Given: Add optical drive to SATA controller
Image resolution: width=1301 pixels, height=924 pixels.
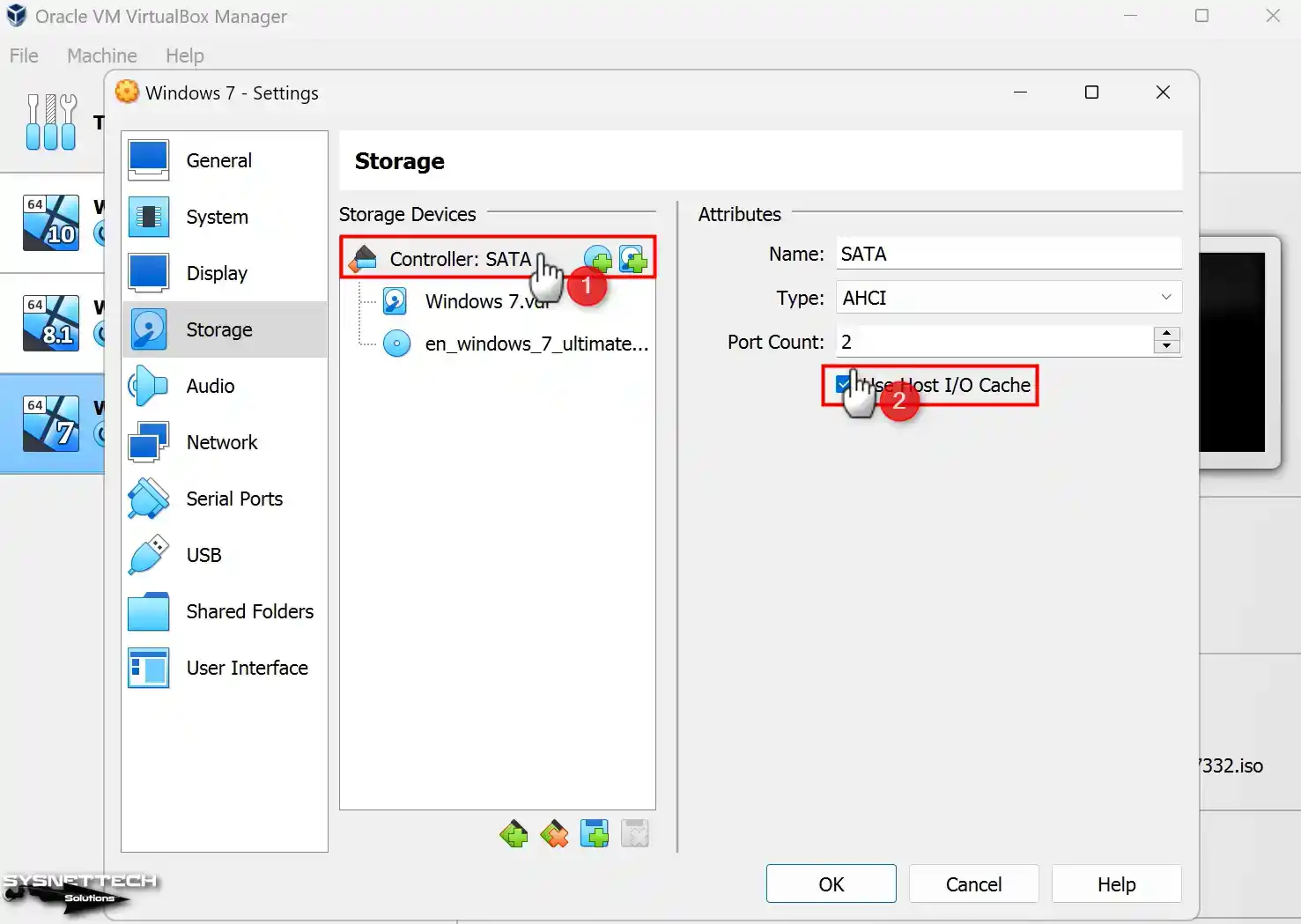Looking at the screenshot, I should click(x=598, y=259).
